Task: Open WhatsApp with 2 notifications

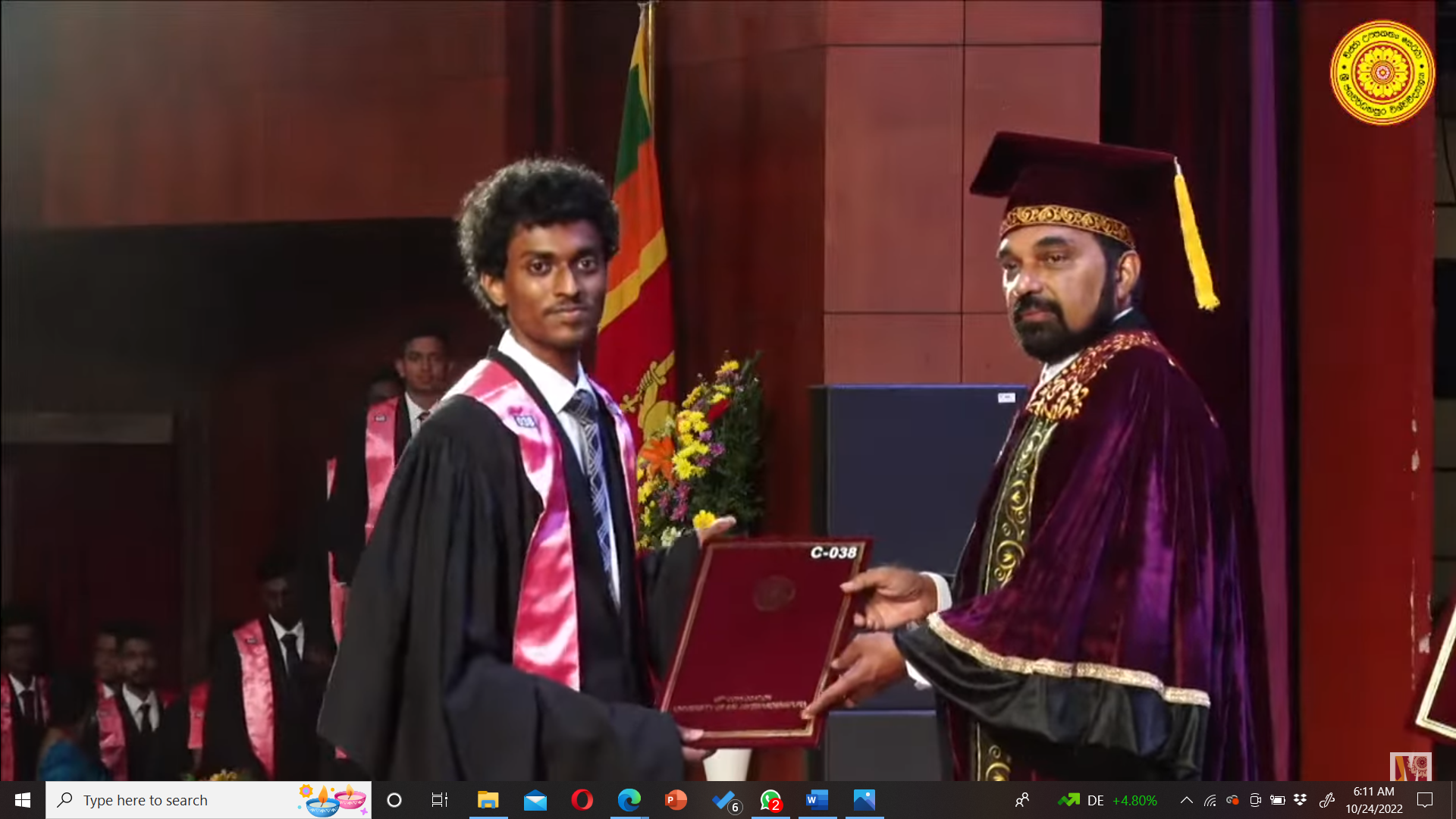Action: (770, 800)
